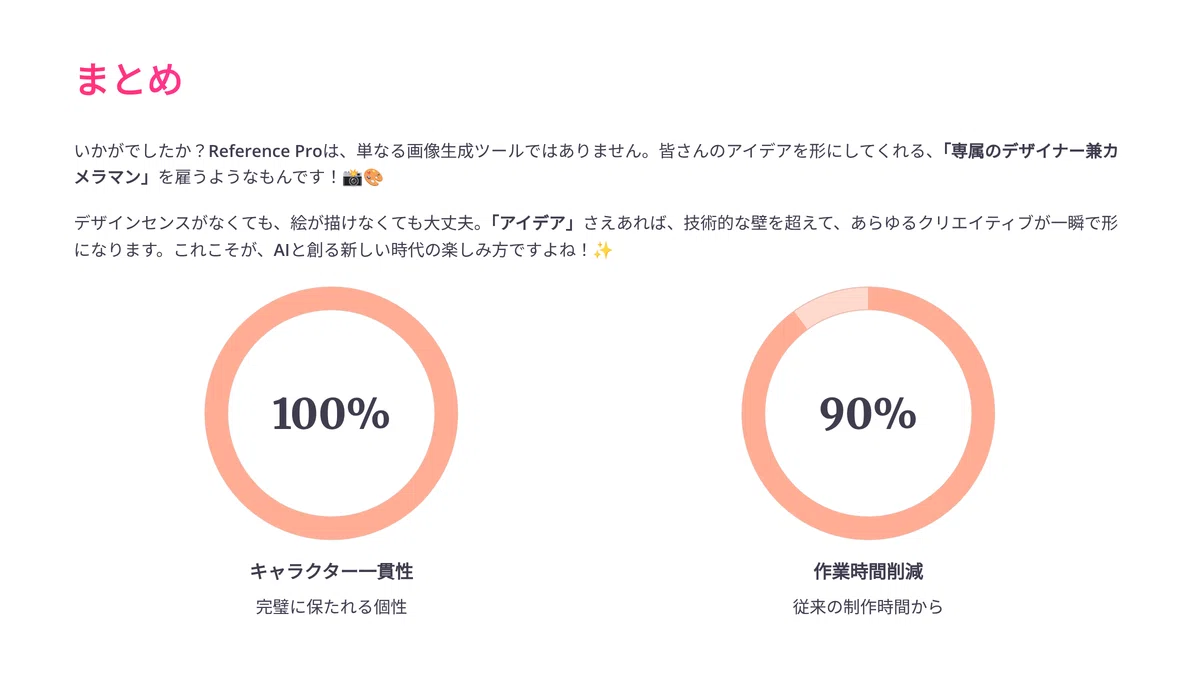Click the キャラクター一貫性 label
Screen dimensions: 1200x679
coord(331,571)
